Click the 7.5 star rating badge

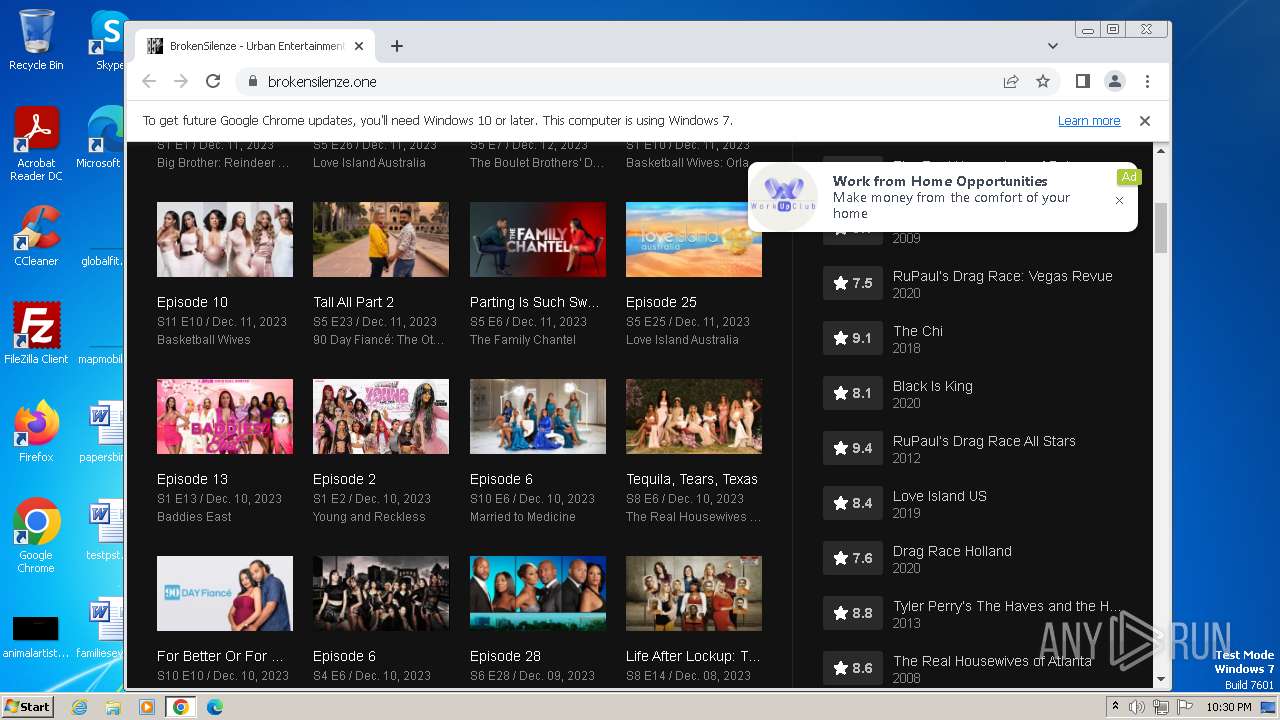point(853,283)
